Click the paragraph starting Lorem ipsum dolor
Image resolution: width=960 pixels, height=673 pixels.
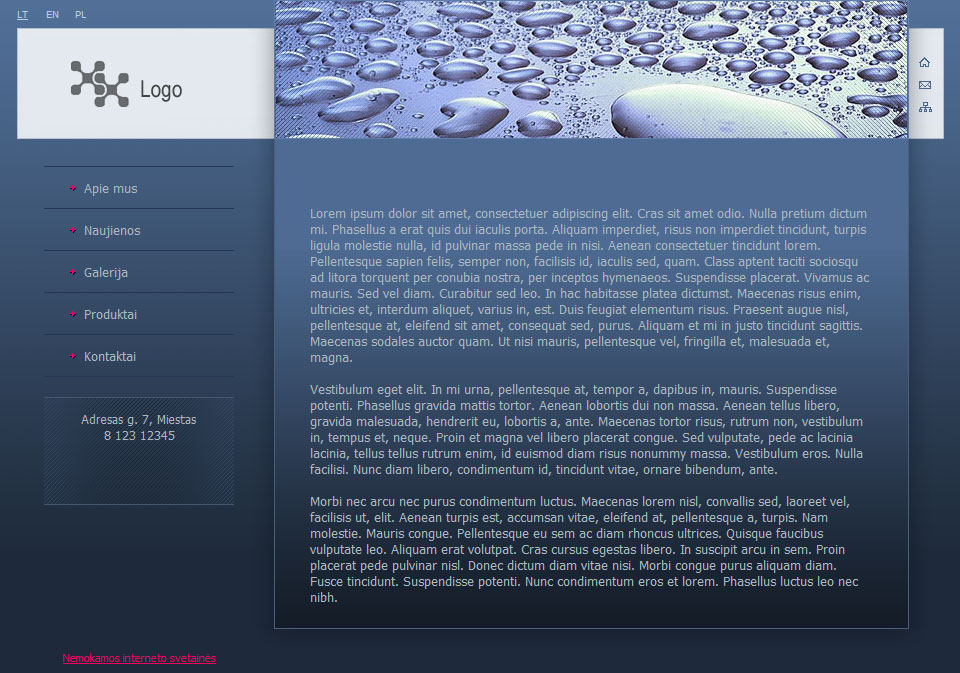pyautogui.click(x=590, y=285)
